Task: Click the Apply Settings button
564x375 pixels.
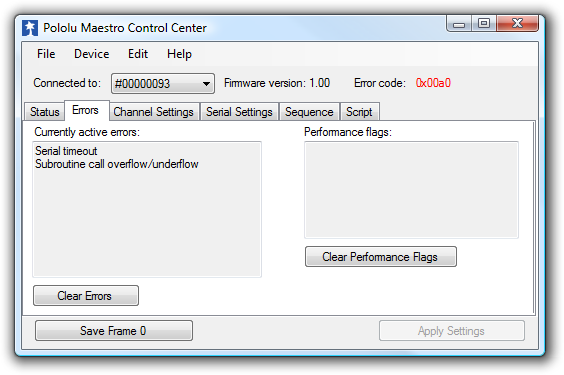Action: pos(451,330)
